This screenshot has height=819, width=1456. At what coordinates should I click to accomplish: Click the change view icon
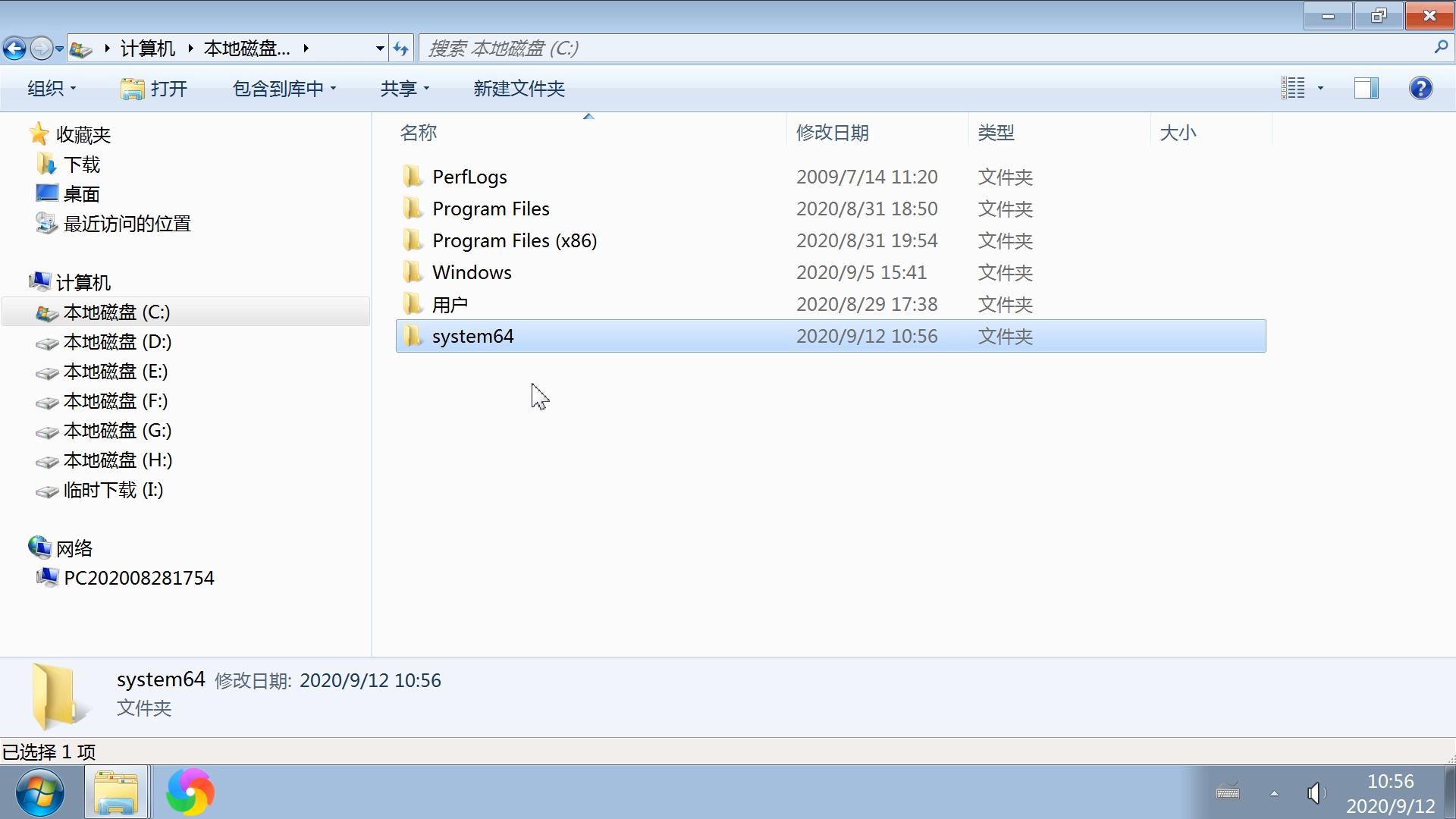coord(1293,88)
